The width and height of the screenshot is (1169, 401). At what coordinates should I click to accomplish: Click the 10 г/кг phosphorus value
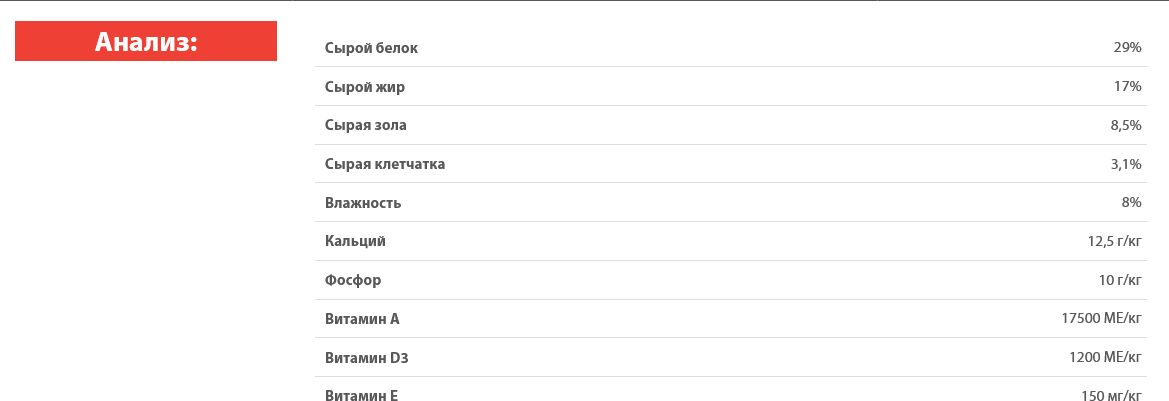(x=1121, y=280)
